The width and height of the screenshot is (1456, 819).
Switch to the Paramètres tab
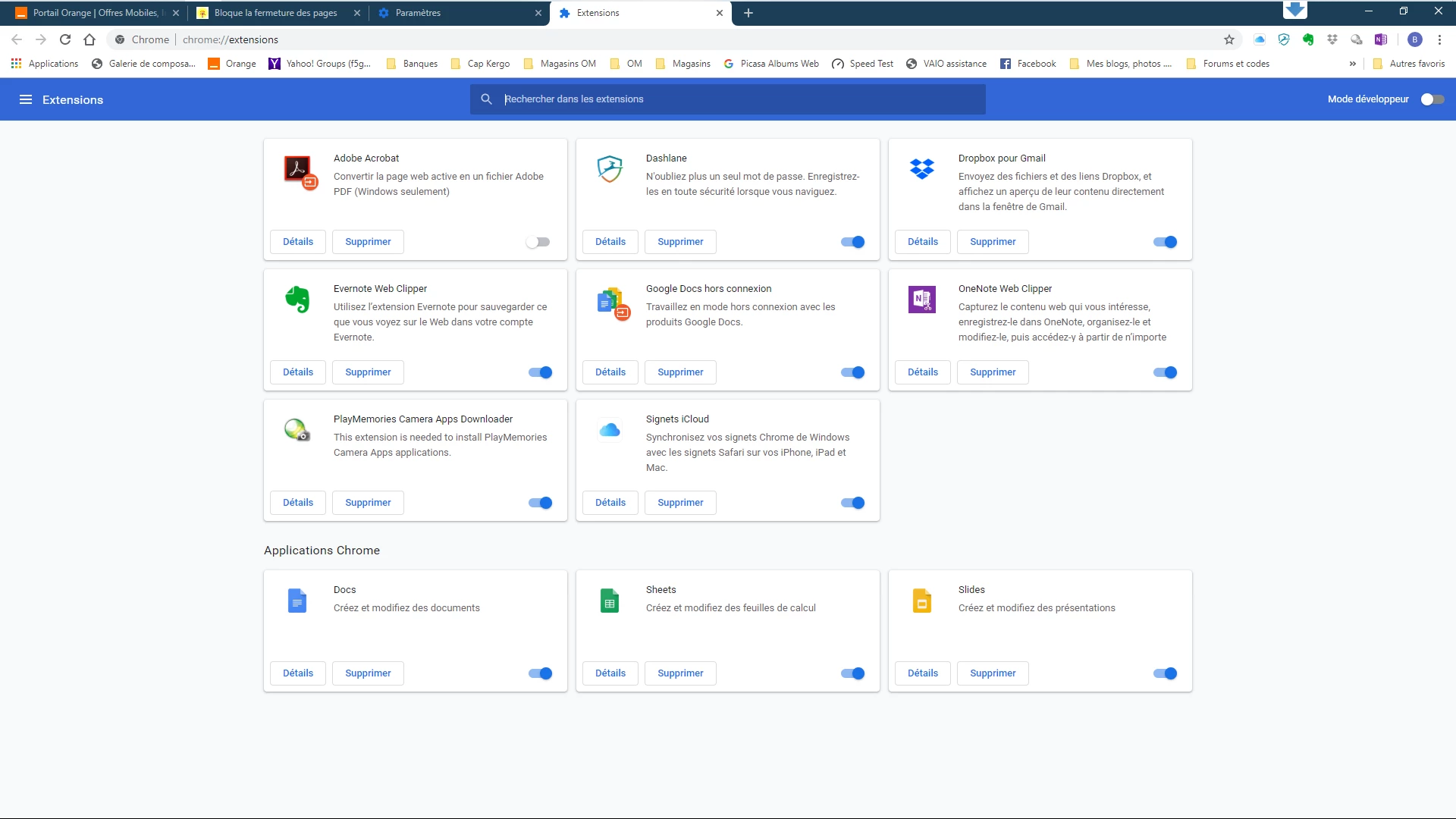(455, 13)
